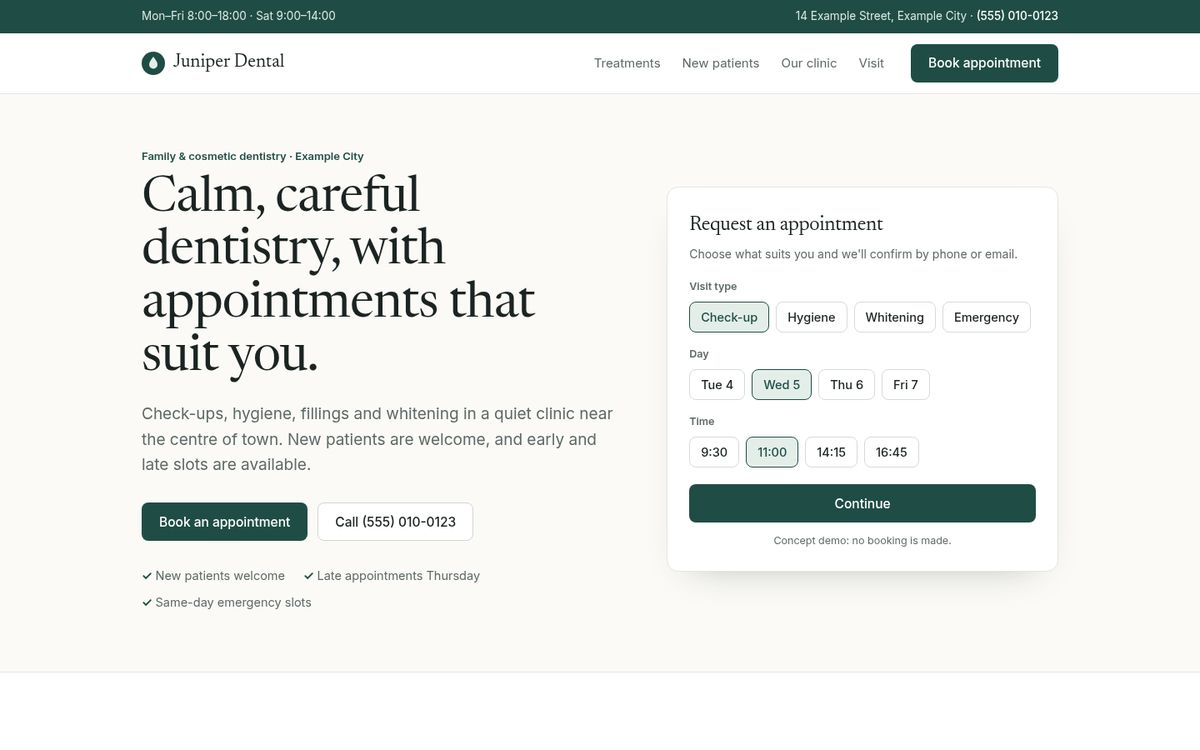1200x750 pixels.
Task: Click the header Book appointment button
Action: pos(984,63)
